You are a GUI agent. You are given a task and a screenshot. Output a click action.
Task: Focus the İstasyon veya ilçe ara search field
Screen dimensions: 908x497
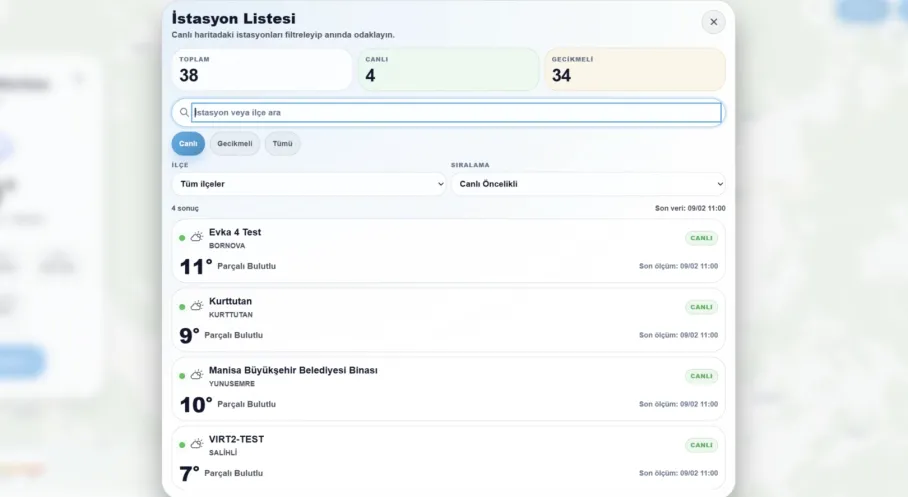(455, 113)
